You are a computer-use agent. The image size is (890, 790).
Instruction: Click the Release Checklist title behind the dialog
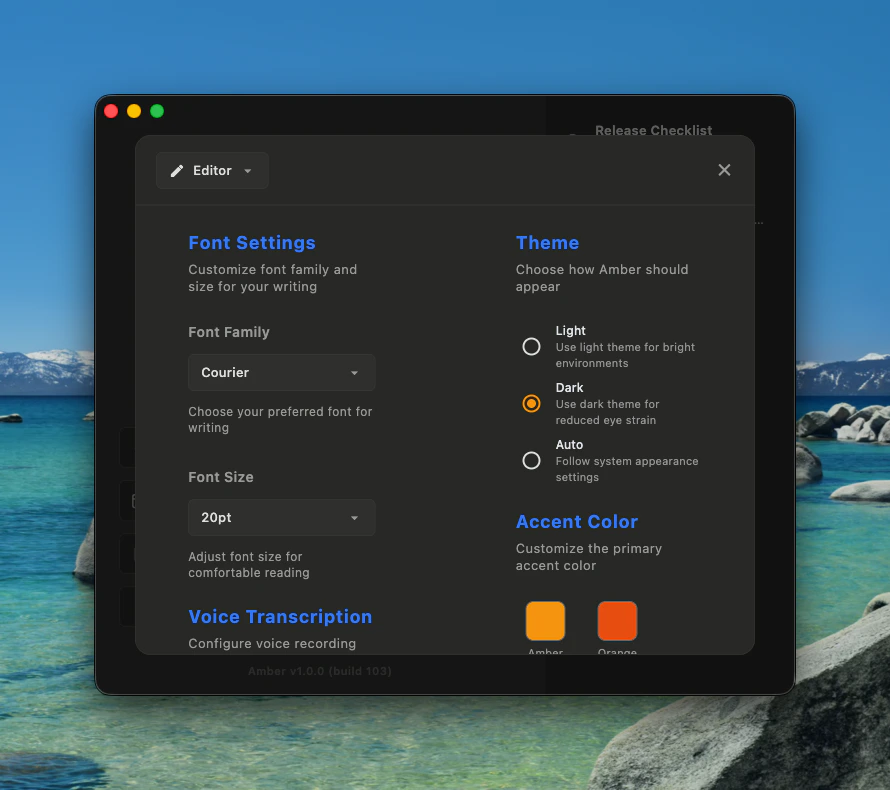(653, 130)
